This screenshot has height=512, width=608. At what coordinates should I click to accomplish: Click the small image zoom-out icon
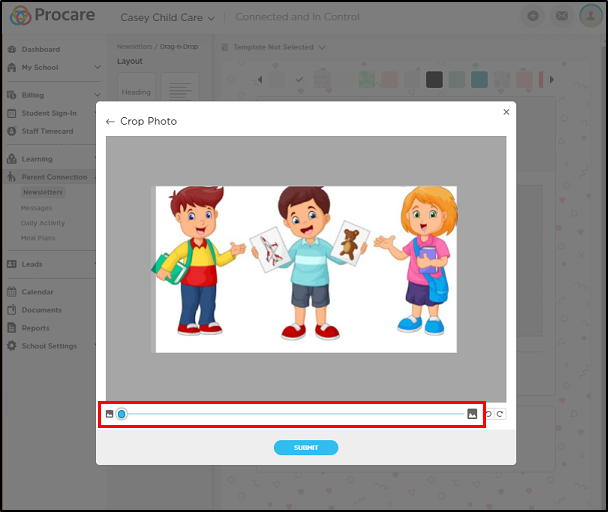[110, 414]
